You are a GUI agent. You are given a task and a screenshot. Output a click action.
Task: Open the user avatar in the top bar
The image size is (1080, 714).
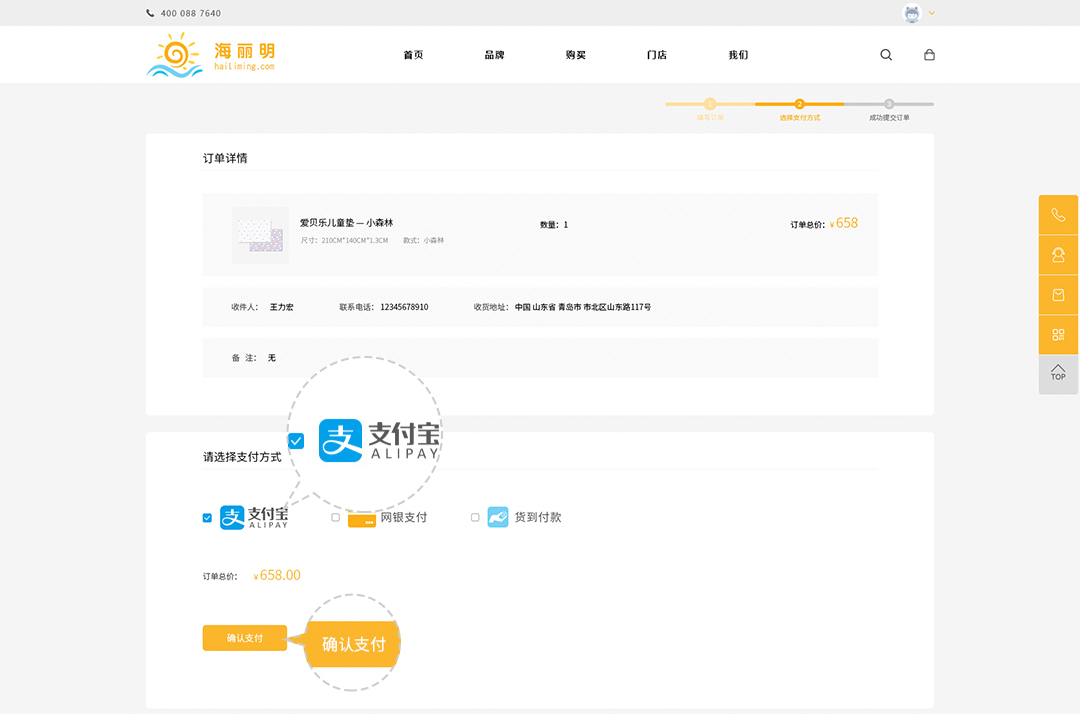point(912,13)
